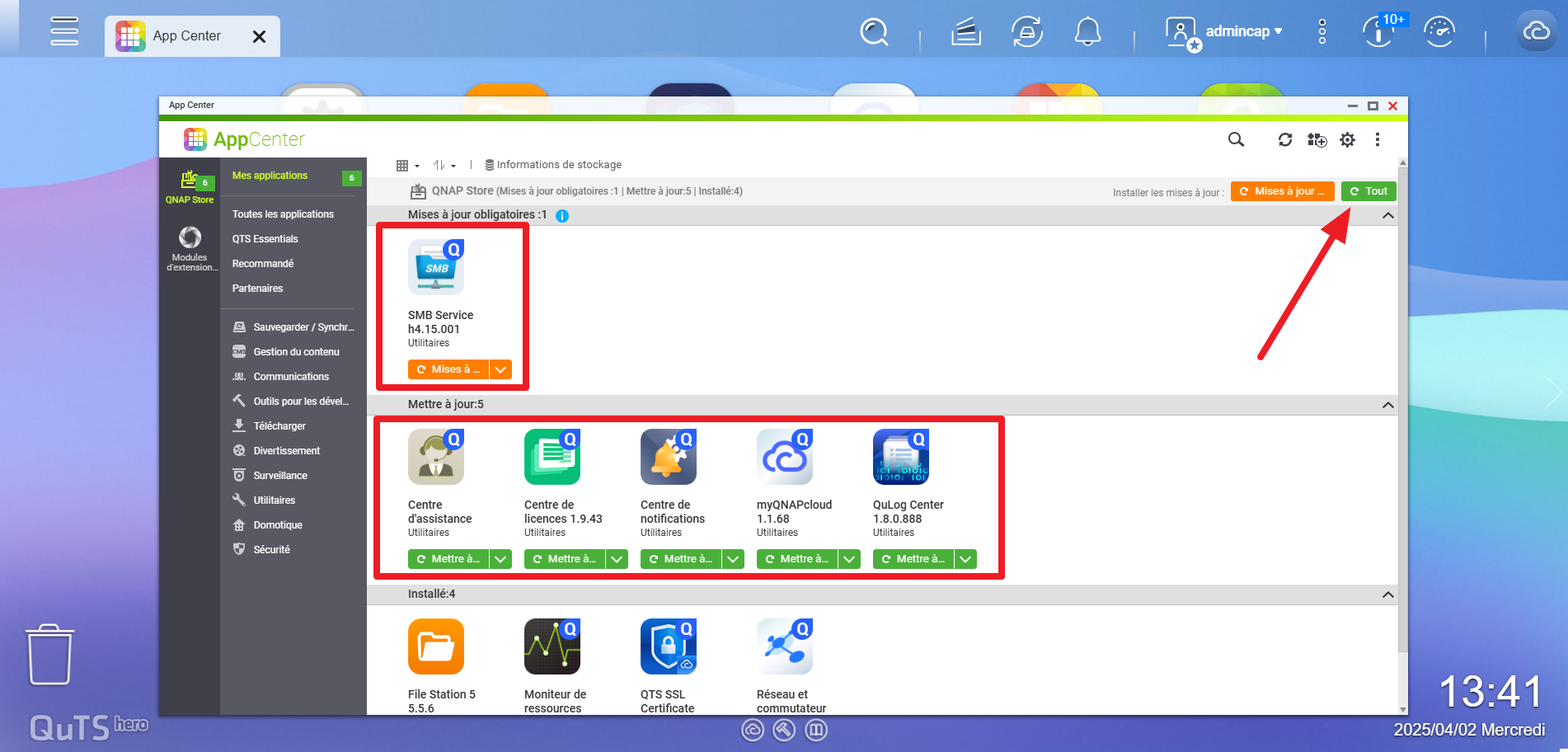Viewport: 1568px width, 752px height.
Task: Open Centre de notifications app icon
Action: [x=669, y=457]
